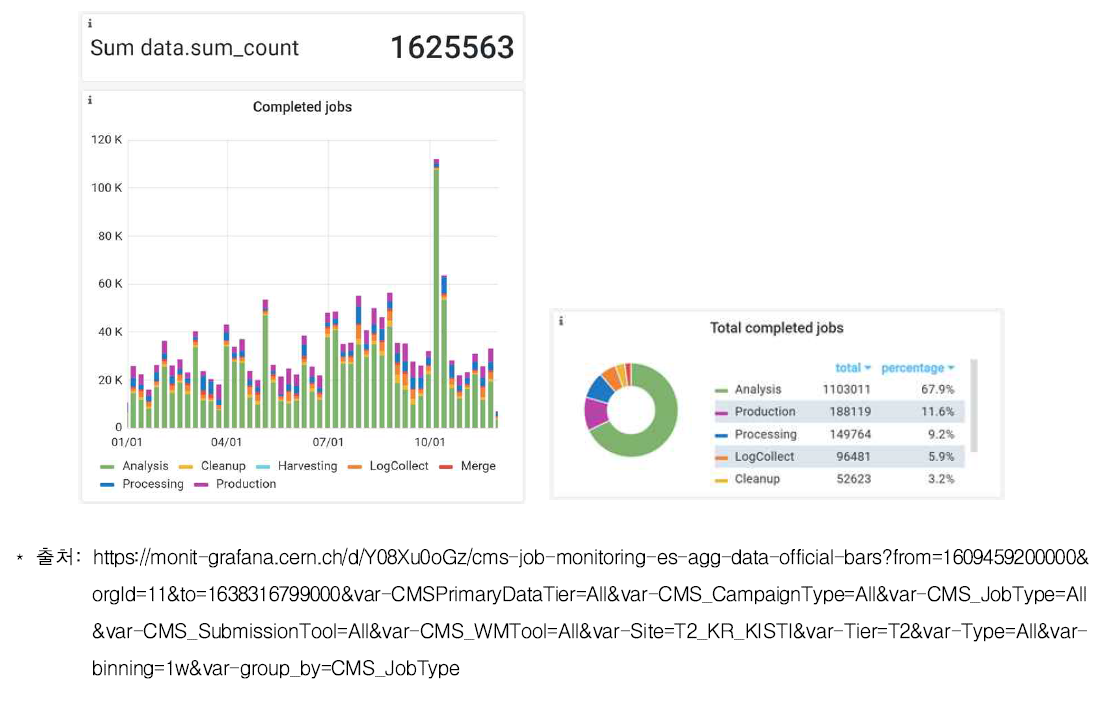Click info icon on Sum data.sum_count panel

tap(89, 22)
